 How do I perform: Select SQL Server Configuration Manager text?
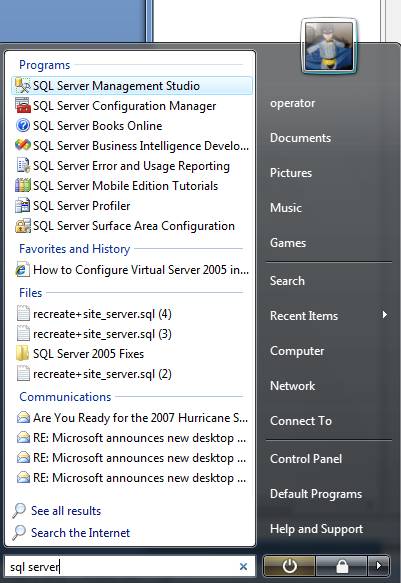124,106
